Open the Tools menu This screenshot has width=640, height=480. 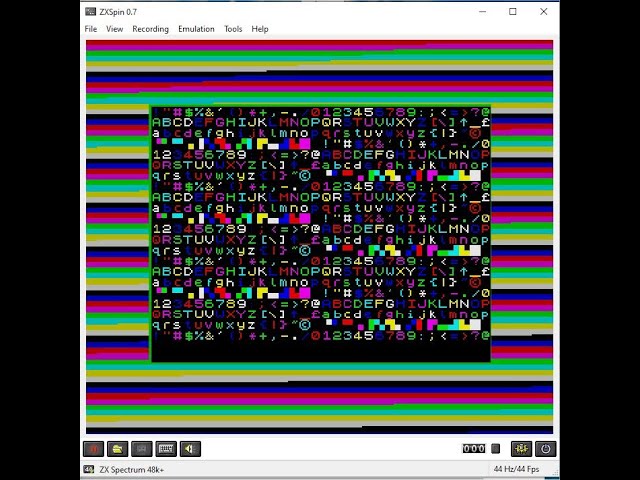pos(233,29)
